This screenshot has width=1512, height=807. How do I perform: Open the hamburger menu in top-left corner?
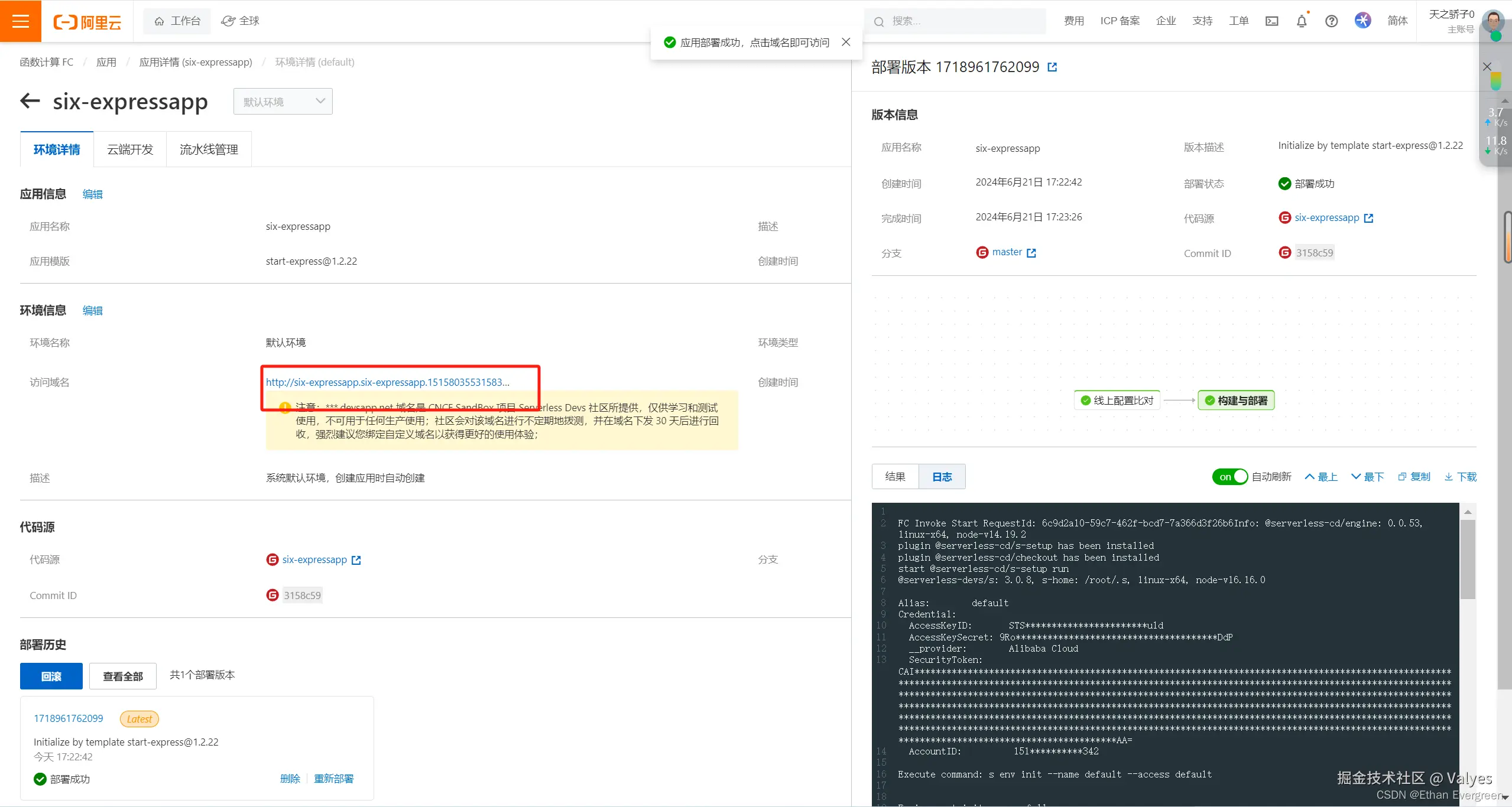click(x=21, y=21)
